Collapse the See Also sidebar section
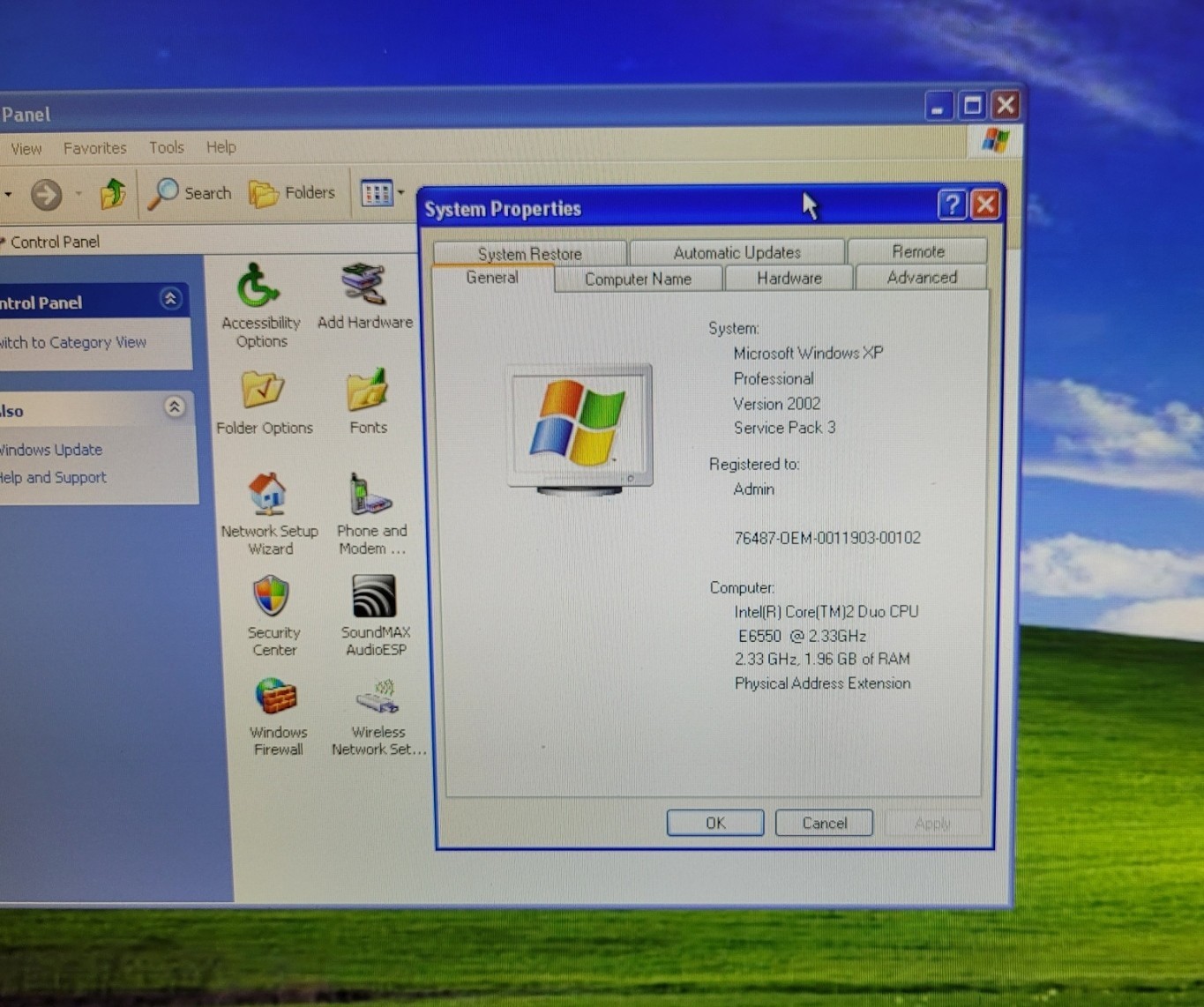Viewport: 1204px width, 1007px height. 175,407
